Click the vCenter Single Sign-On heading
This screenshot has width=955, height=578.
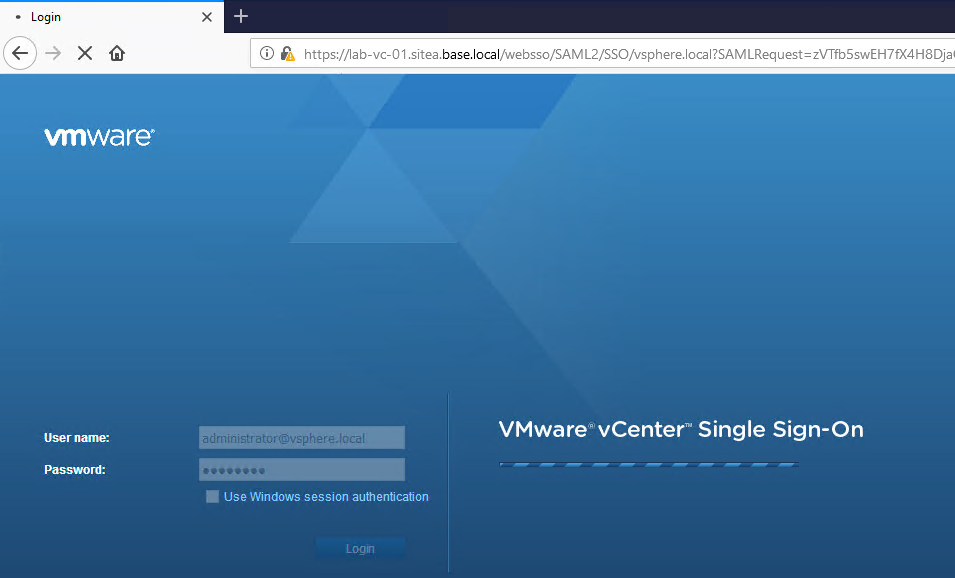[680, 430]
